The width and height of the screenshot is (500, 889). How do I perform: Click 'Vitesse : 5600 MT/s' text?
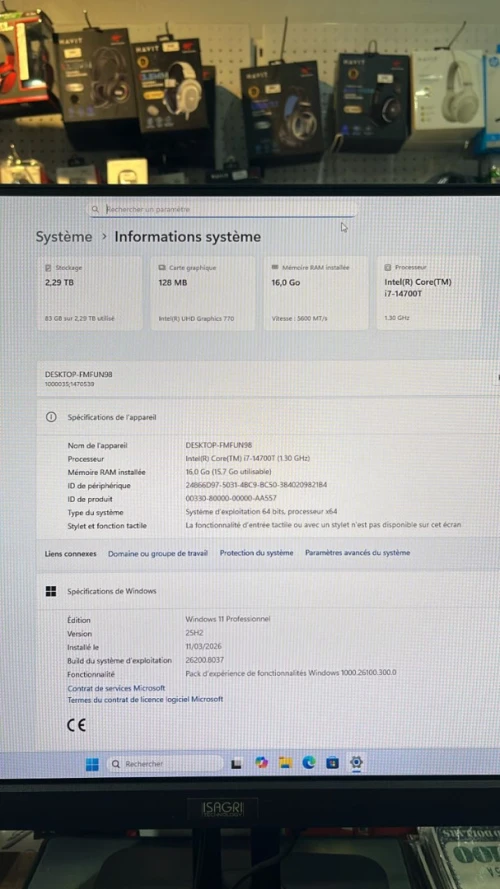tap(299, 318)
